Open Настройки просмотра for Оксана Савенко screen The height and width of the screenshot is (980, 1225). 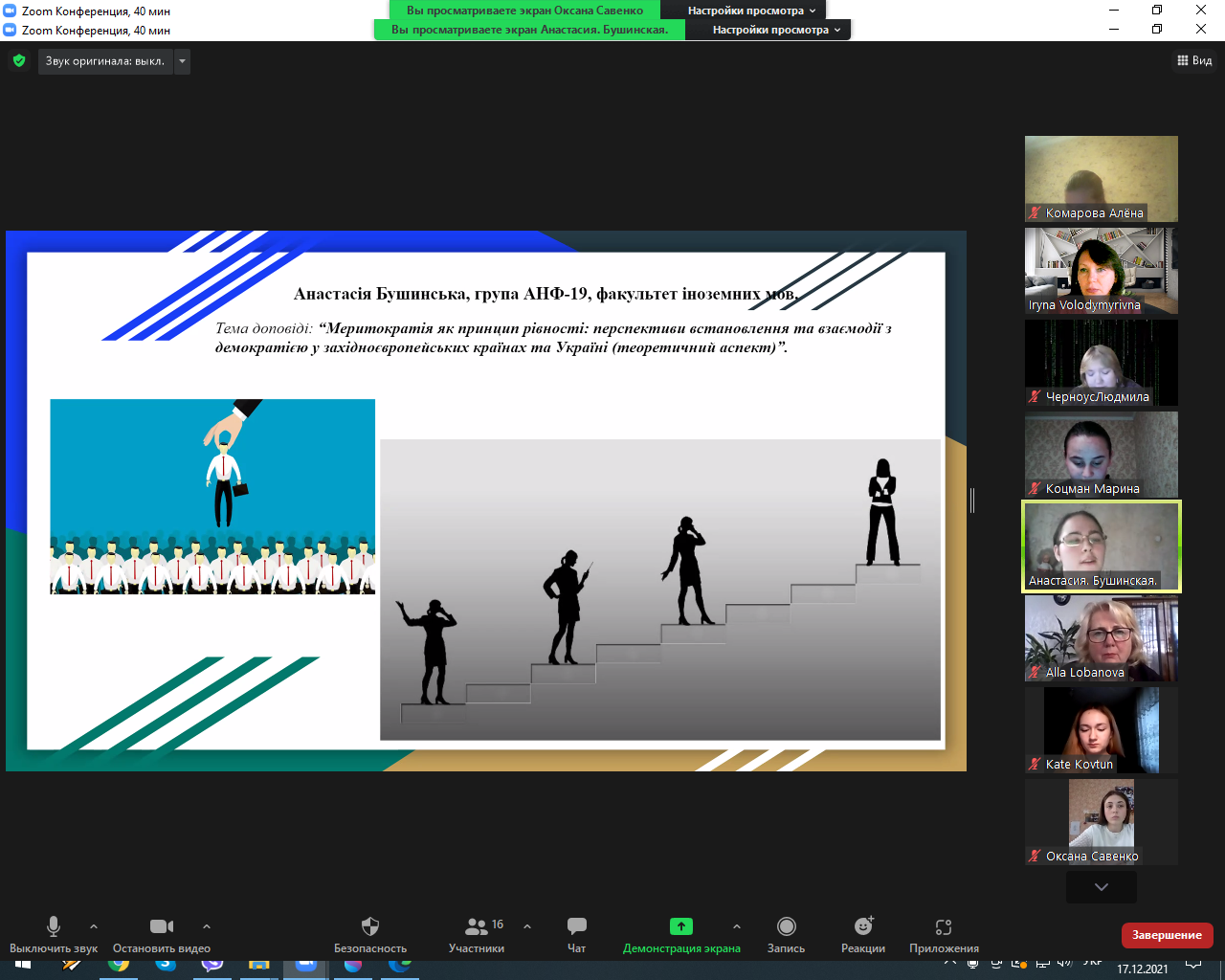(x=752, y=11)
